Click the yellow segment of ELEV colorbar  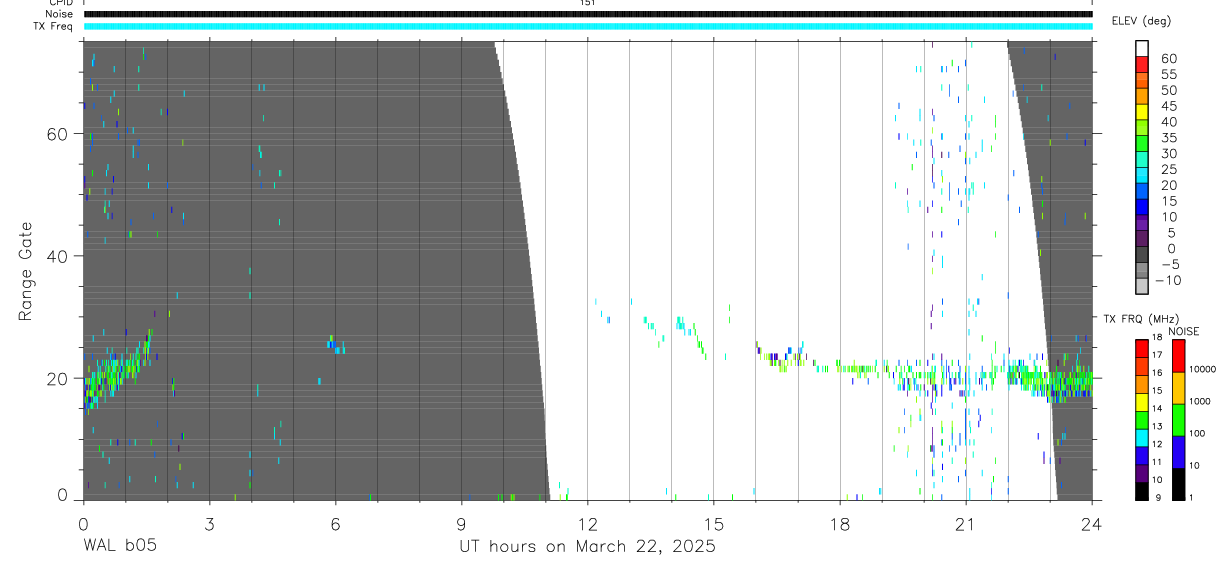(x=1142, y=113)
